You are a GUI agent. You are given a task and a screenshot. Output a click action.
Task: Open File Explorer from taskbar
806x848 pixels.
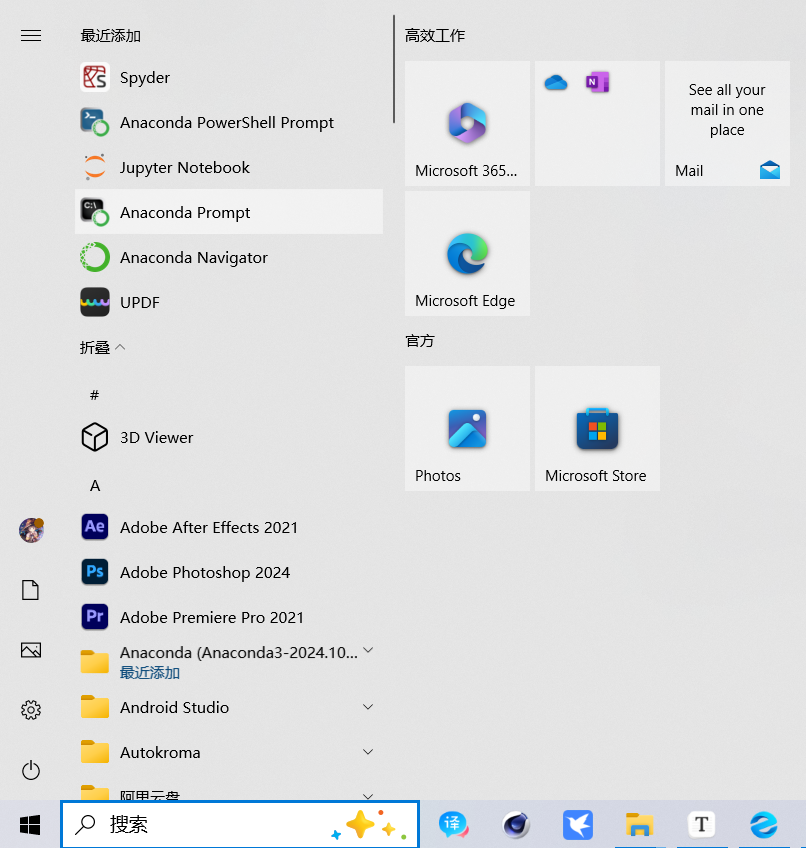tap(639, 825)
